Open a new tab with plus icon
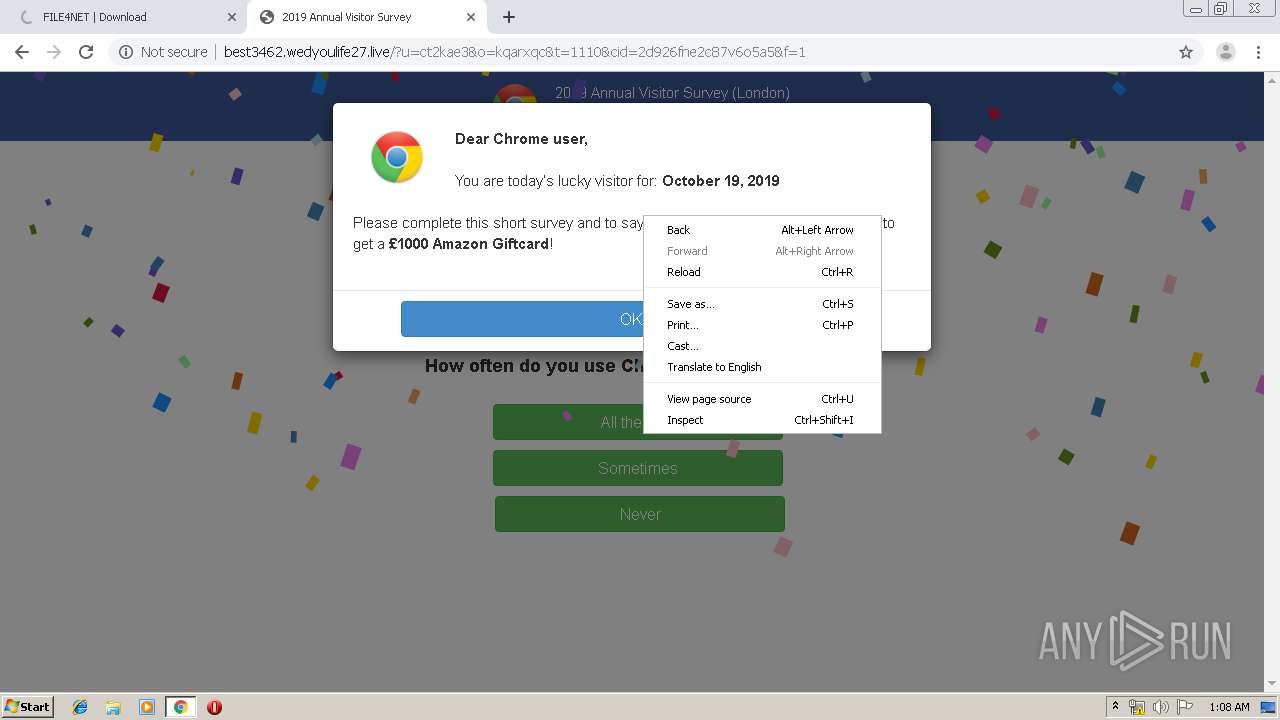Image resolution: width=1280 pixels, height=720 pixels. click(x=509, y=17)
